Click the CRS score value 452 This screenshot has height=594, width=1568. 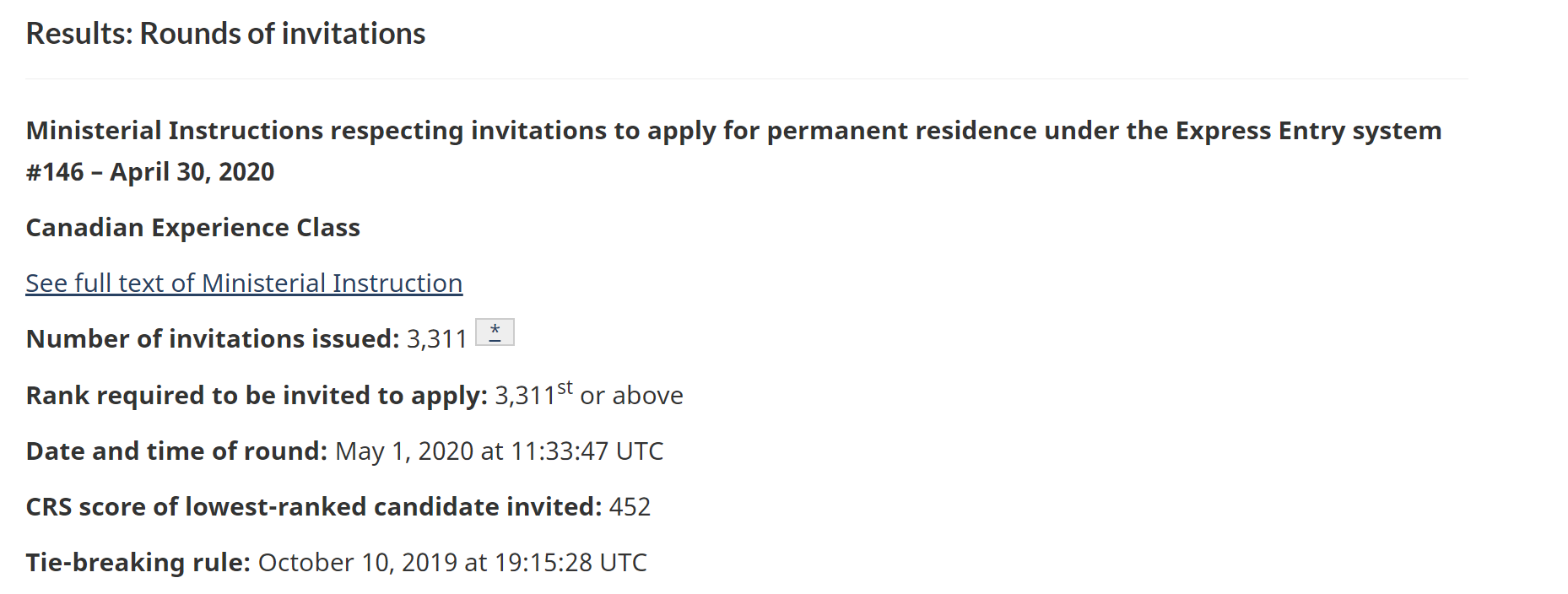[x=630, y=507]
